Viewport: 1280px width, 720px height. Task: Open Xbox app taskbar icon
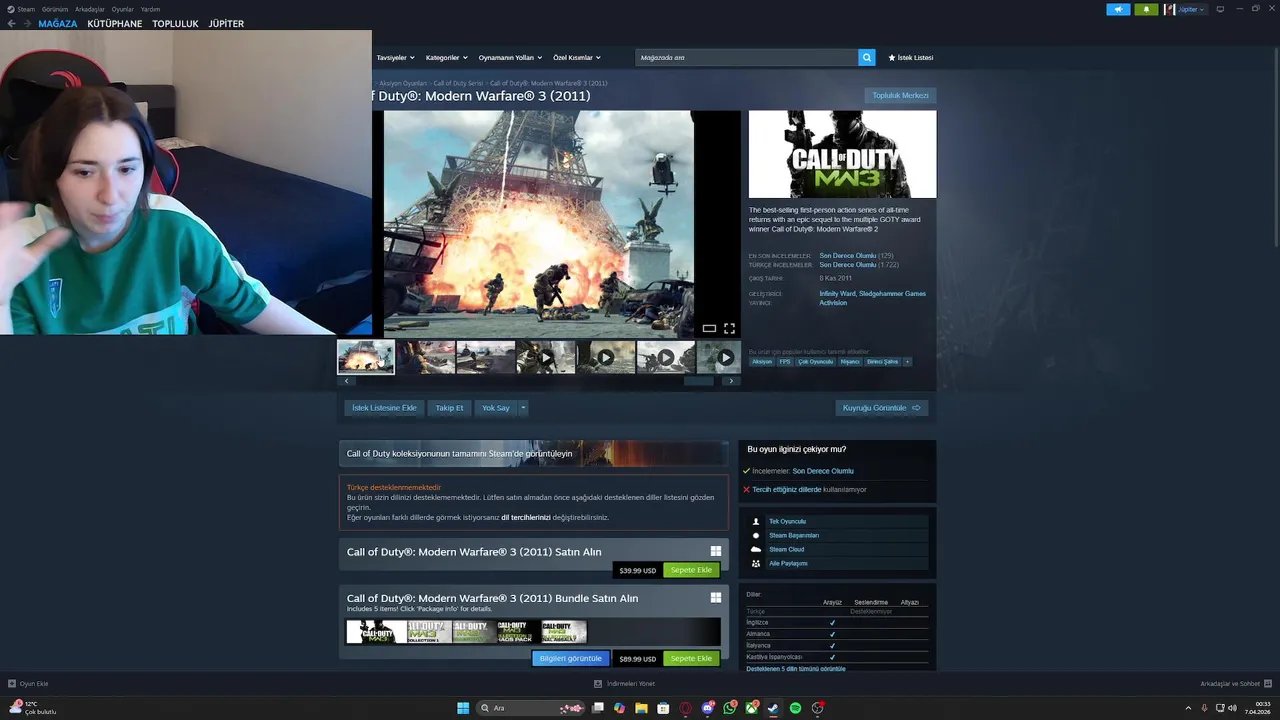752,708
